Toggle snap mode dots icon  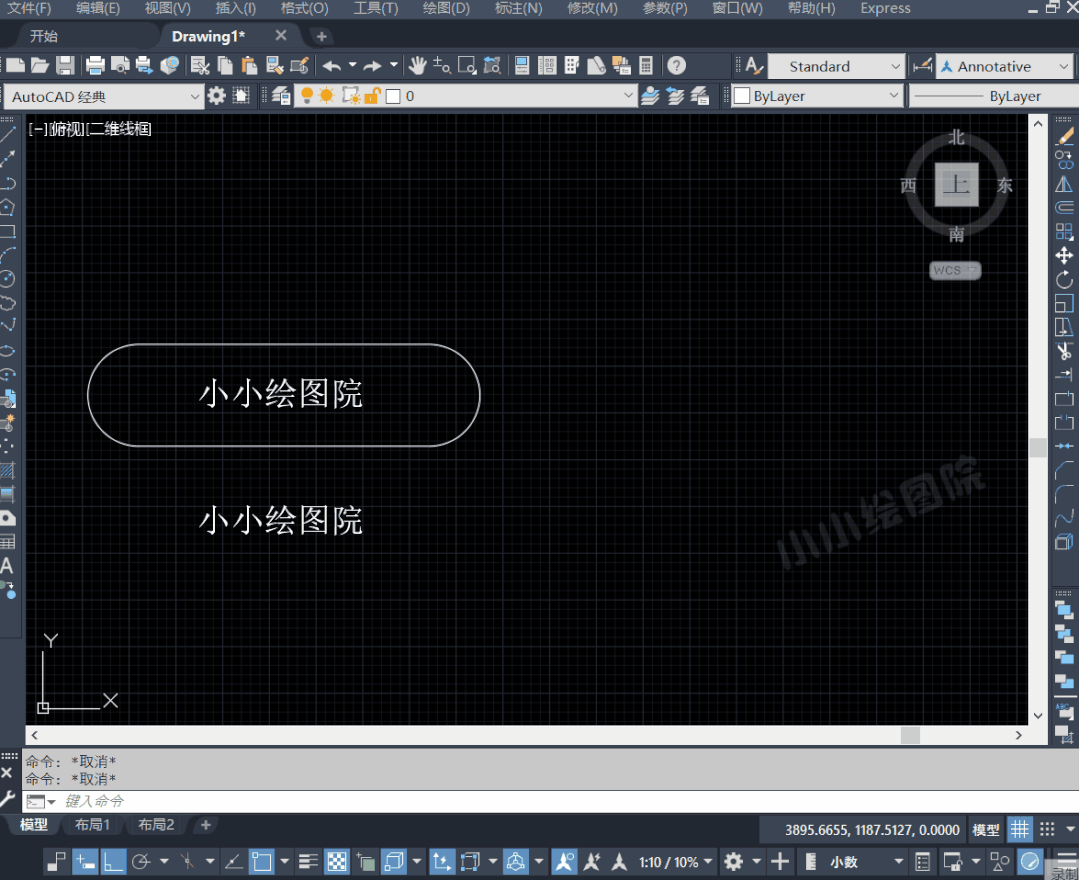(x=1047, y=830)
